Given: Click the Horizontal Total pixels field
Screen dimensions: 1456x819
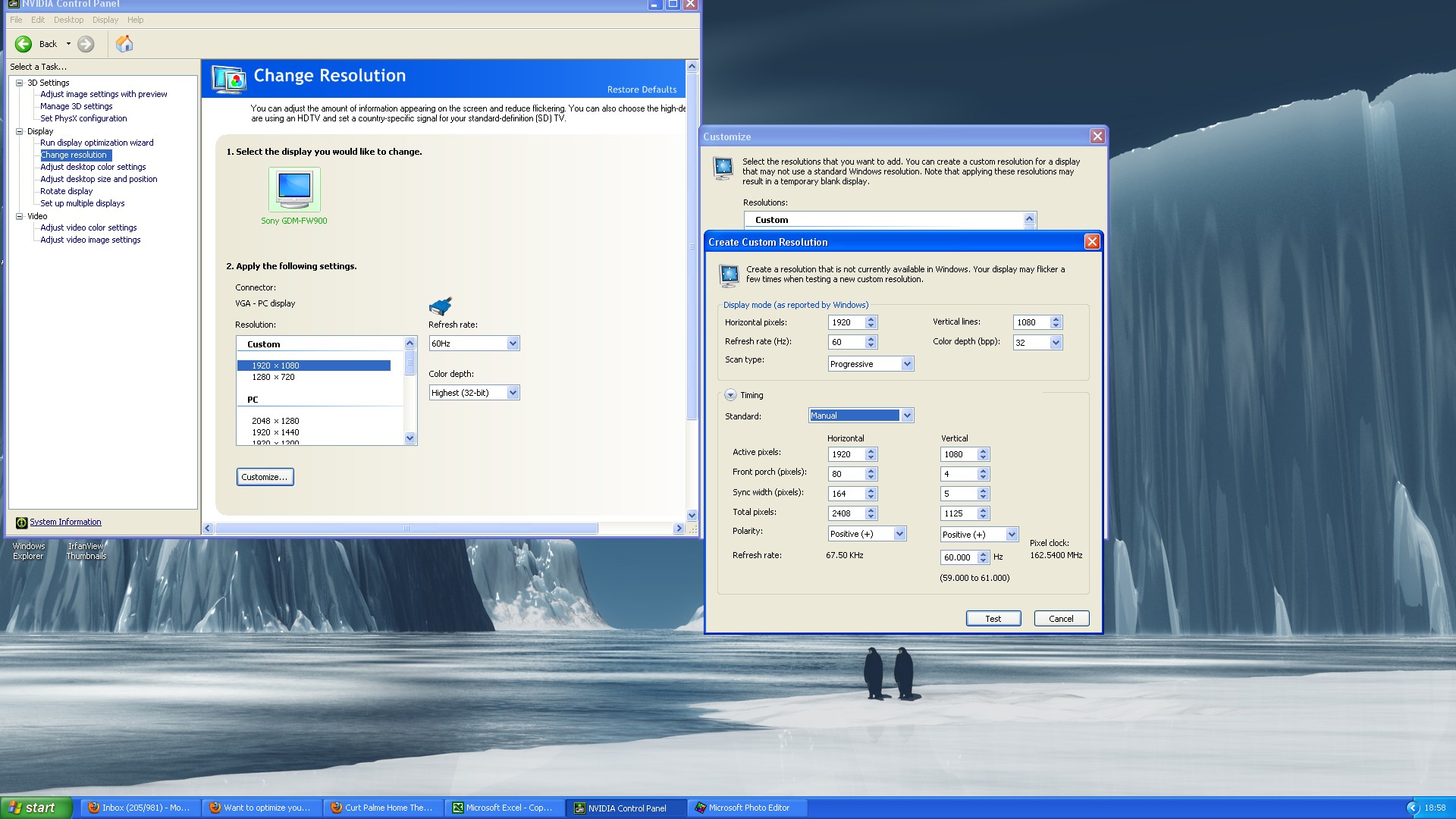Looking at the screenshot, I should pyautogui.click(x=846, y=513).
